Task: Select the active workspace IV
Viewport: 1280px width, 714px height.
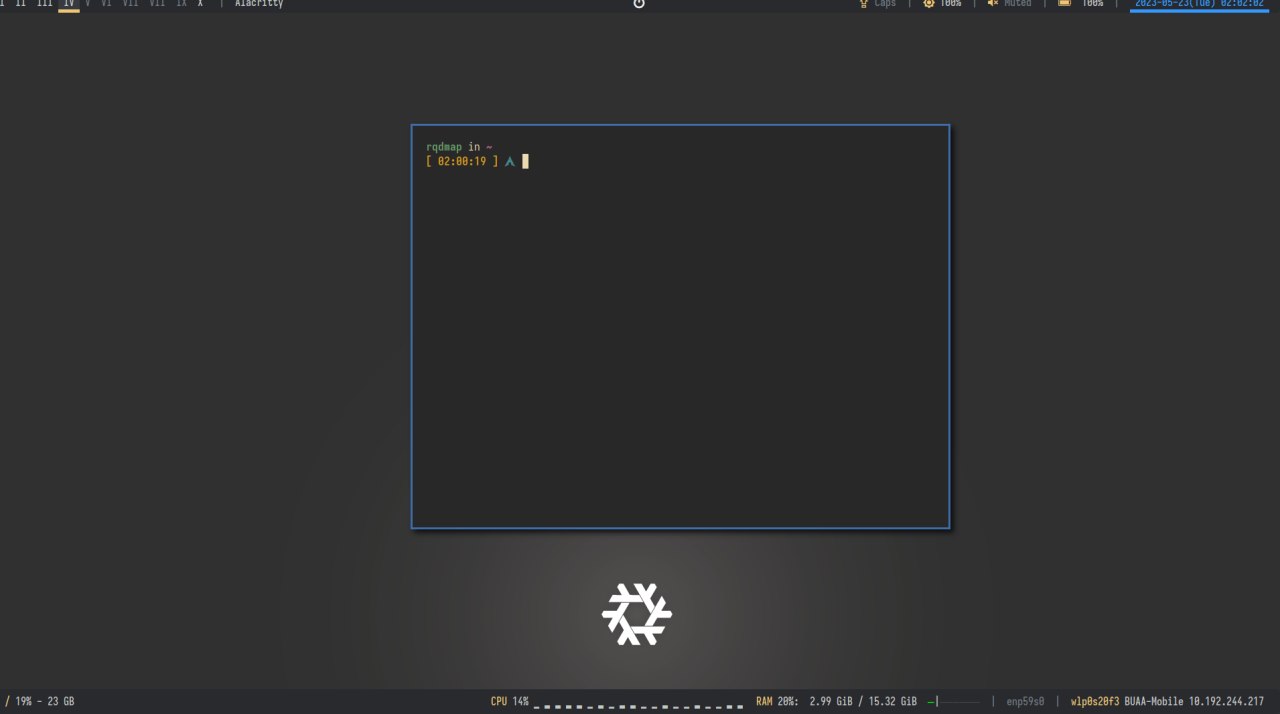Action: click(68, 4)
